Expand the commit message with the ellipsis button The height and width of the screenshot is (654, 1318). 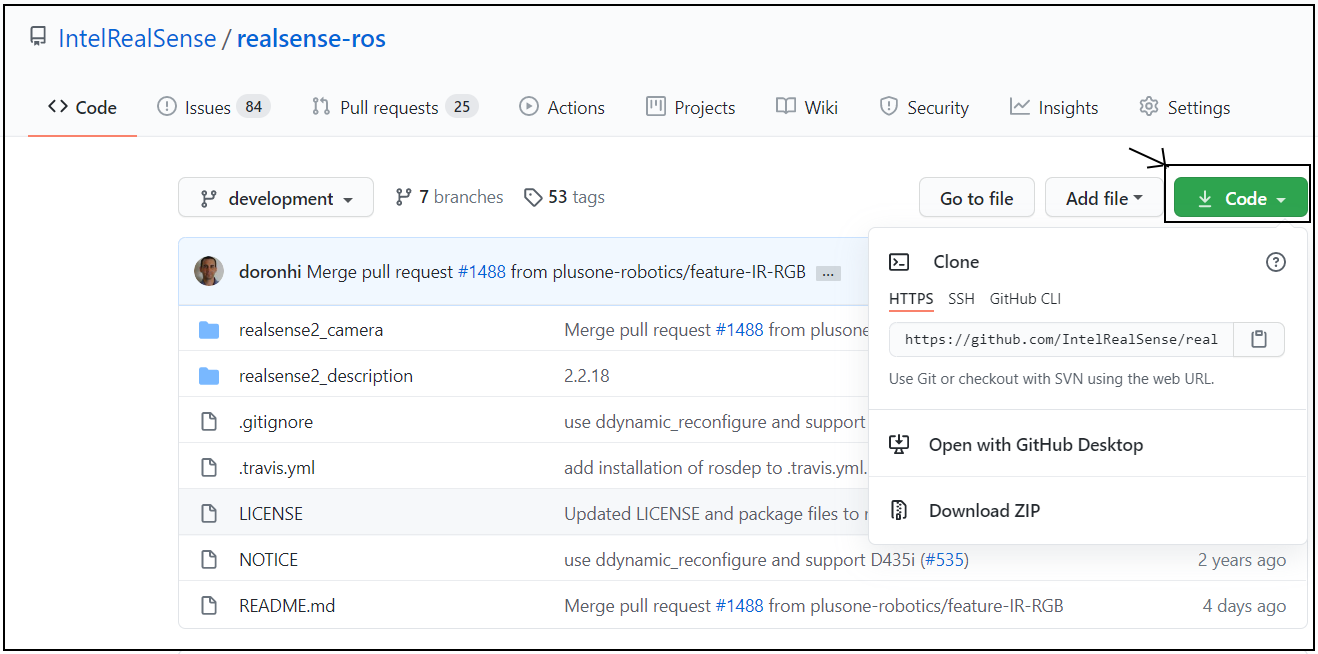coord(828,271)
